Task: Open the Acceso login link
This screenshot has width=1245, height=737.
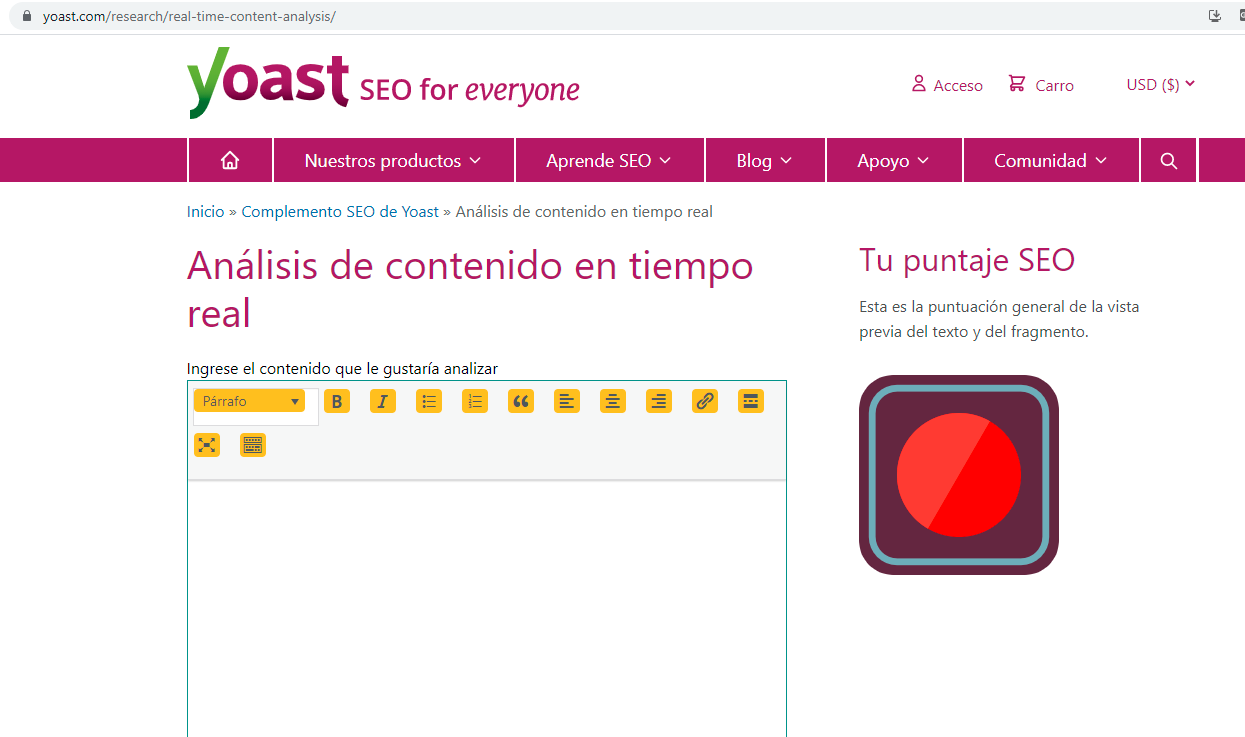Action: tap(947, 85)
